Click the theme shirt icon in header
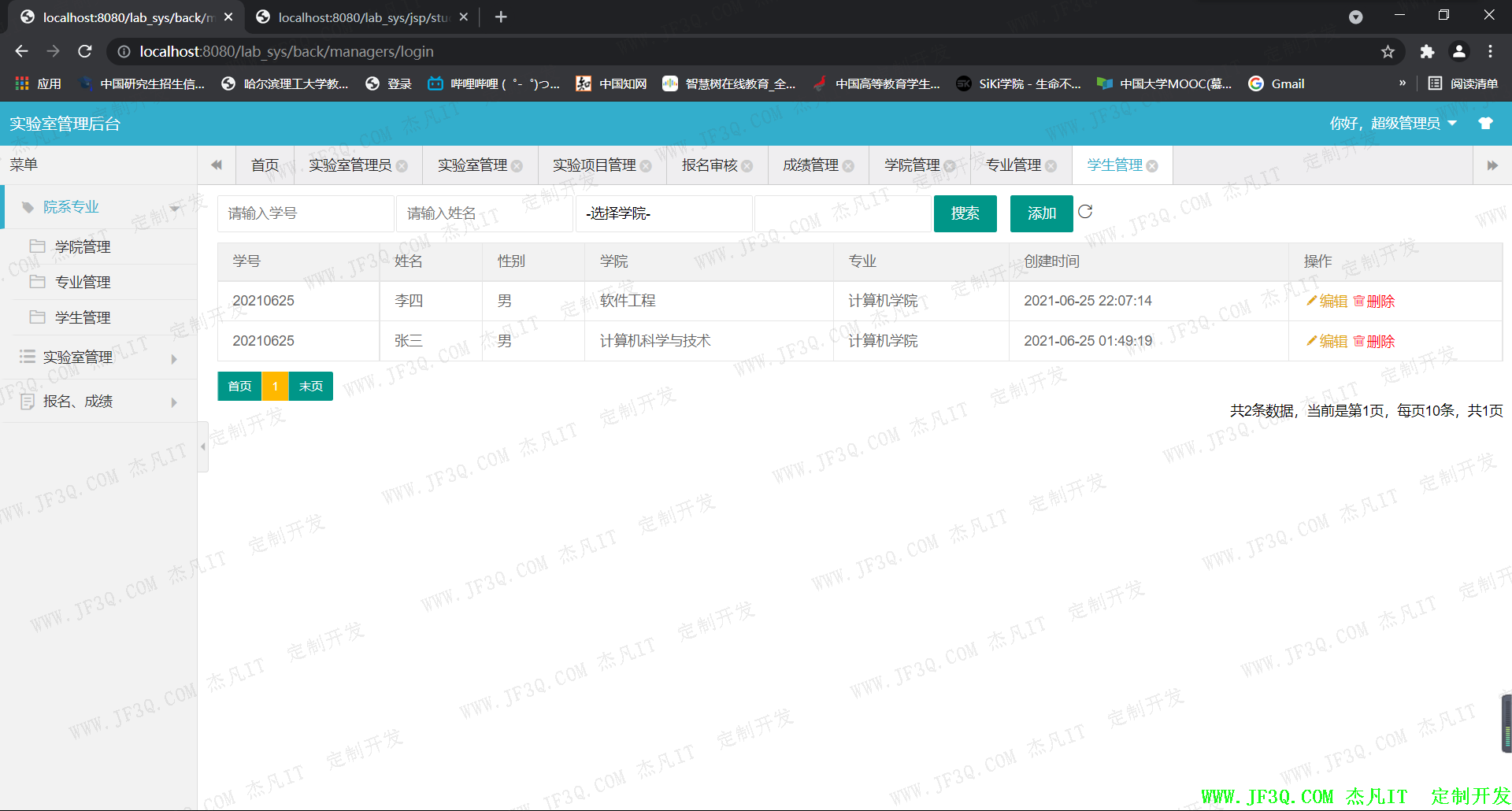Screen dimensions: 1512x811 (1485, 124)
